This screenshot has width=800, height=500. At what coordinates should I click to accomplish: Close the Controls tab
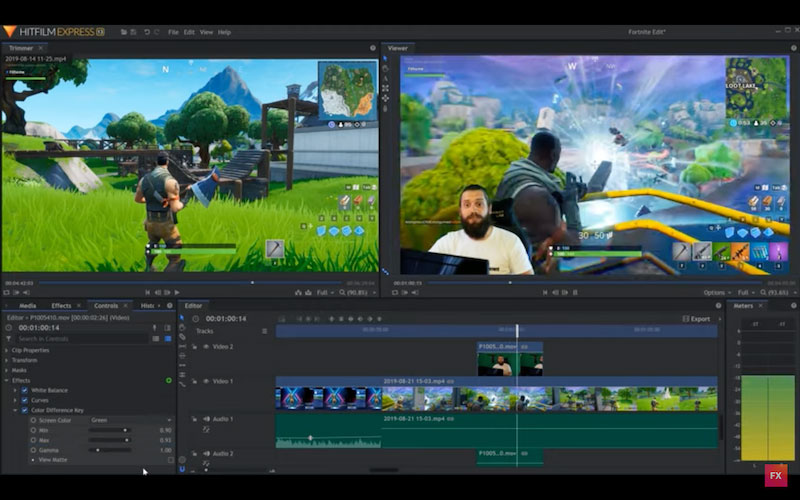pos(126,306)
